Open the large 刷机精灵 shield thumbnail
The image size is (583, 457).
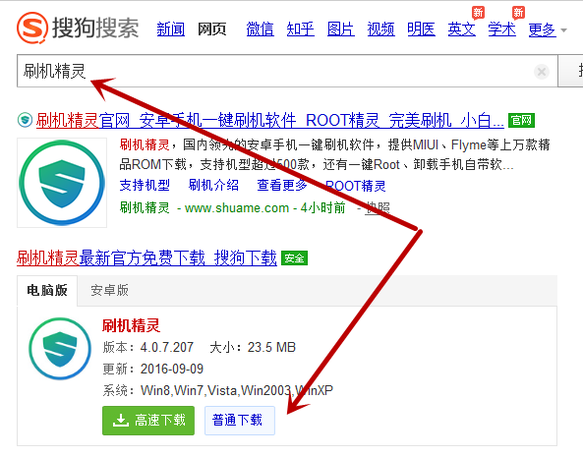coord(62,183)
